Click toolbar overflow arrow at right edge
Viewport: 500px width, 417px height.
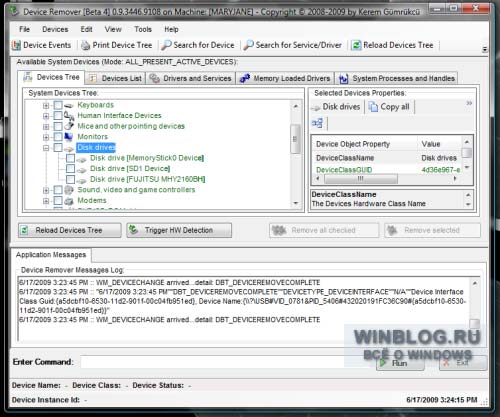click(x=485, y=49)
